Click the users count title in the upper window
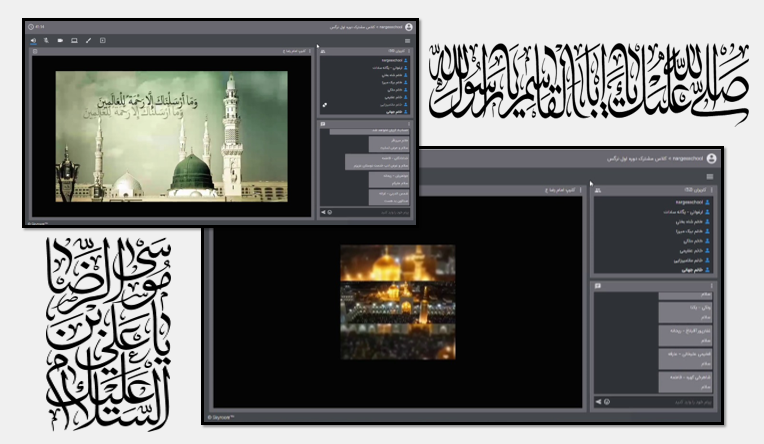 [x=397, y=51]
